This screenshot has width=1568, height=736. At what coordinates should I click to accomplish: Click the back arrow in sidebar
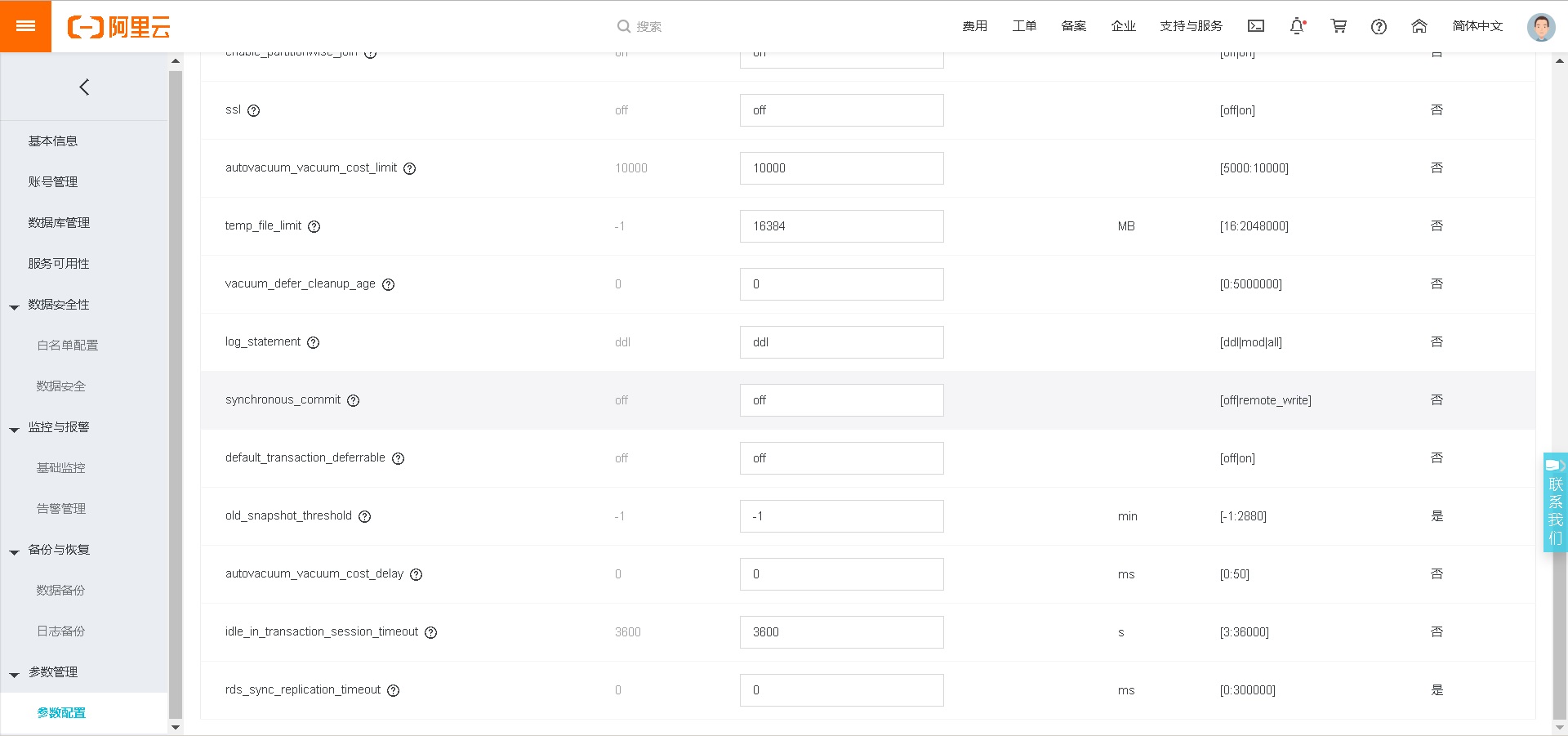pos(84,87)
